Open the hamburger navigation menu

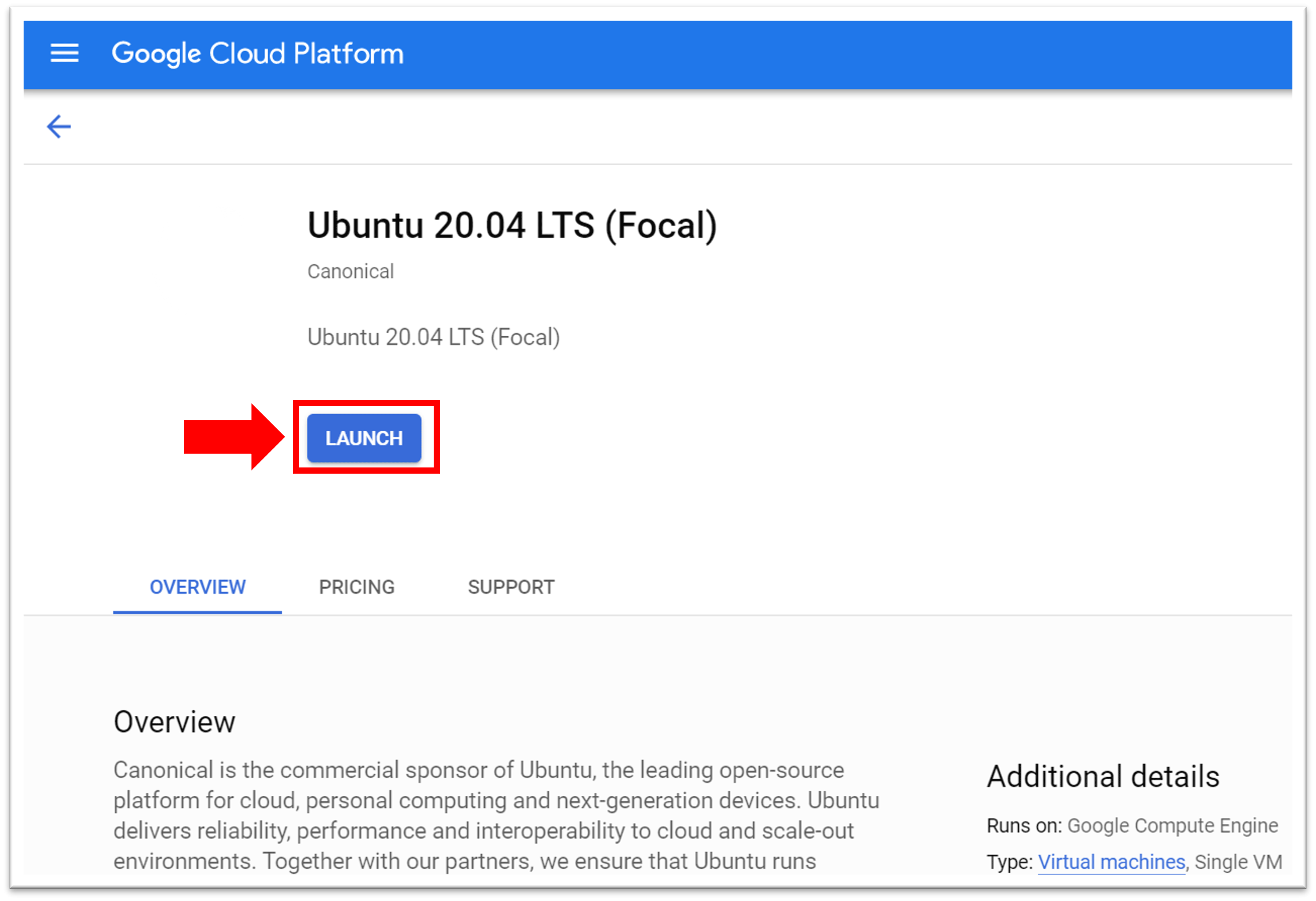point(64,53)
